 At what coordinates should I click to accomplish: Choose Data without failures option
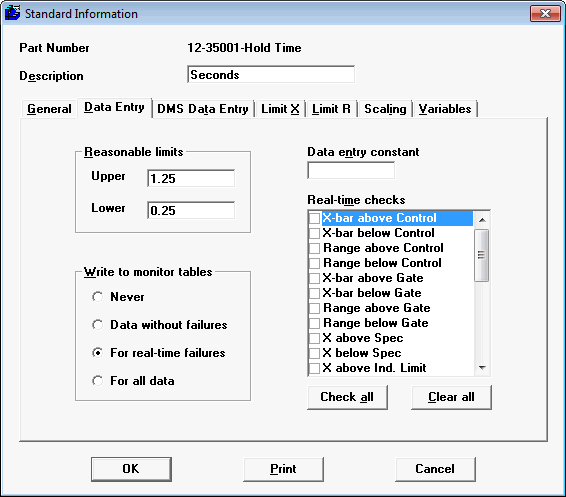point(97,325)
